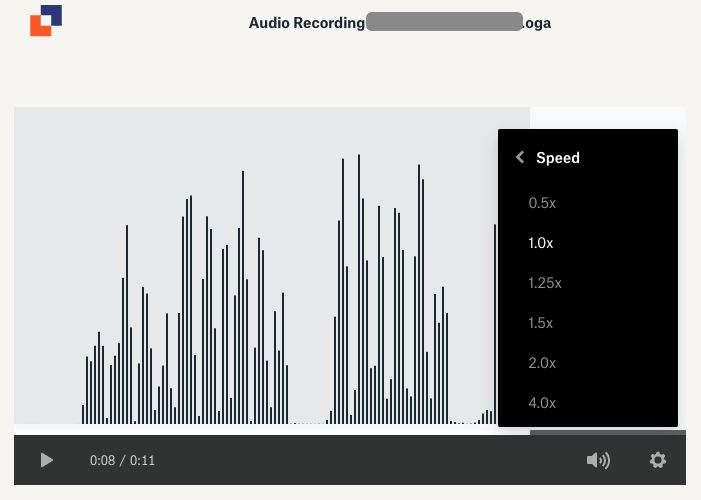
Task: Click the Speed menu header label
Action: coord(558,158)
